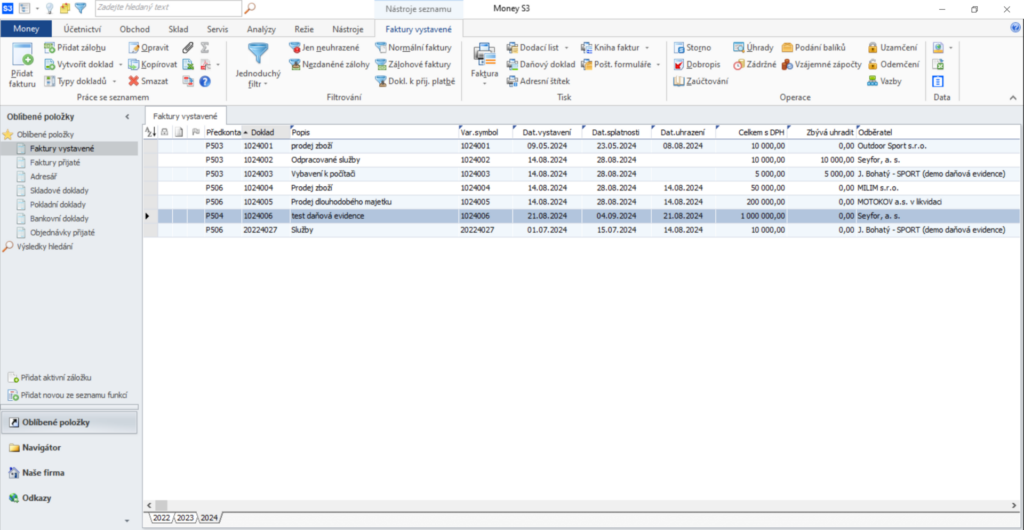This screenshot has width=1024, height=530.
Task: Click the paperclip attachment icon
Action: 187,47
